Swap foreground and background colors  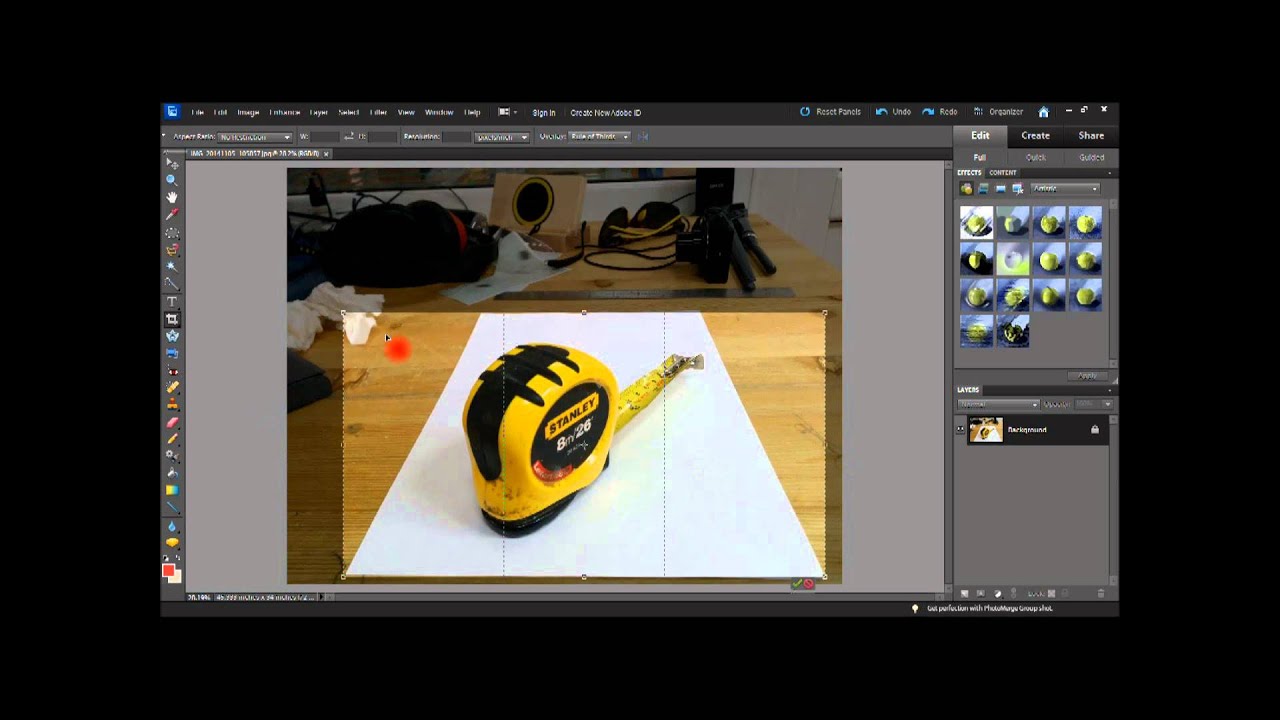coord(178,557)
